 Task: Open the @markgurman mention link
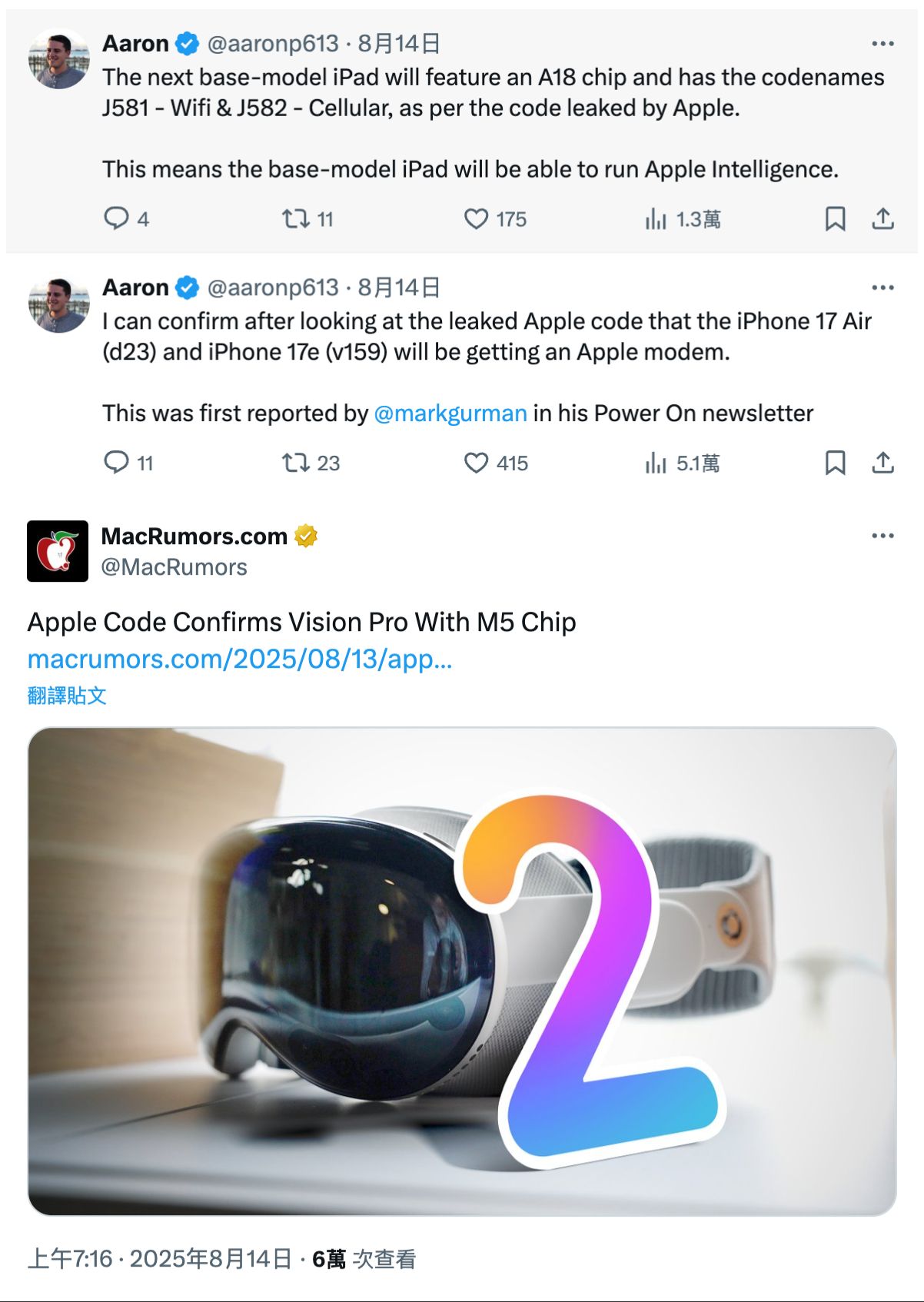[x=450, y=414]
